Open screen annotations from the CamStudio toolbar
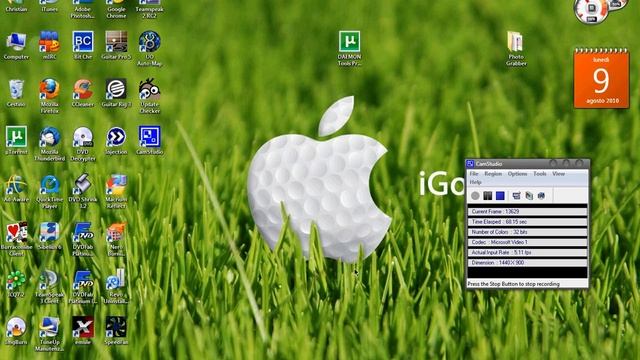This screenshot has width=640, height=360. [x=529, y=196]
